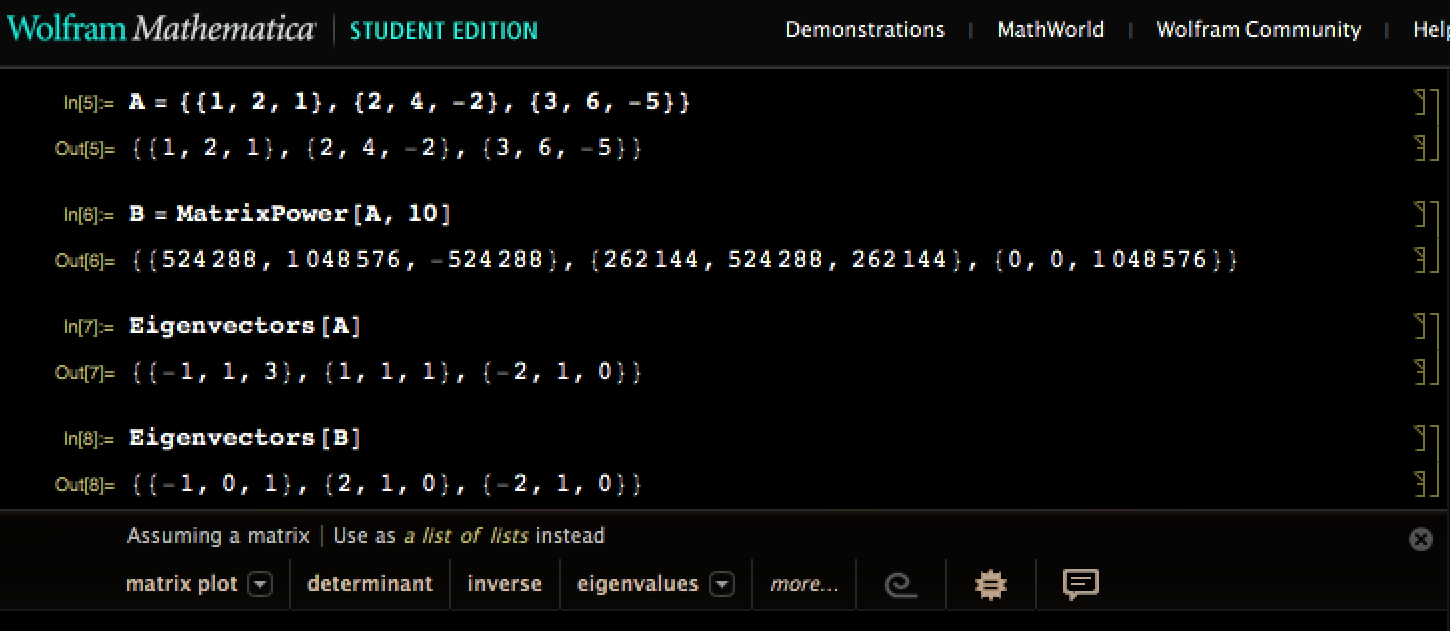Click the Wolfram Alpha spiral icon in suggestions bar
The width and height of the screenshot is (1450, 631).
900,584
